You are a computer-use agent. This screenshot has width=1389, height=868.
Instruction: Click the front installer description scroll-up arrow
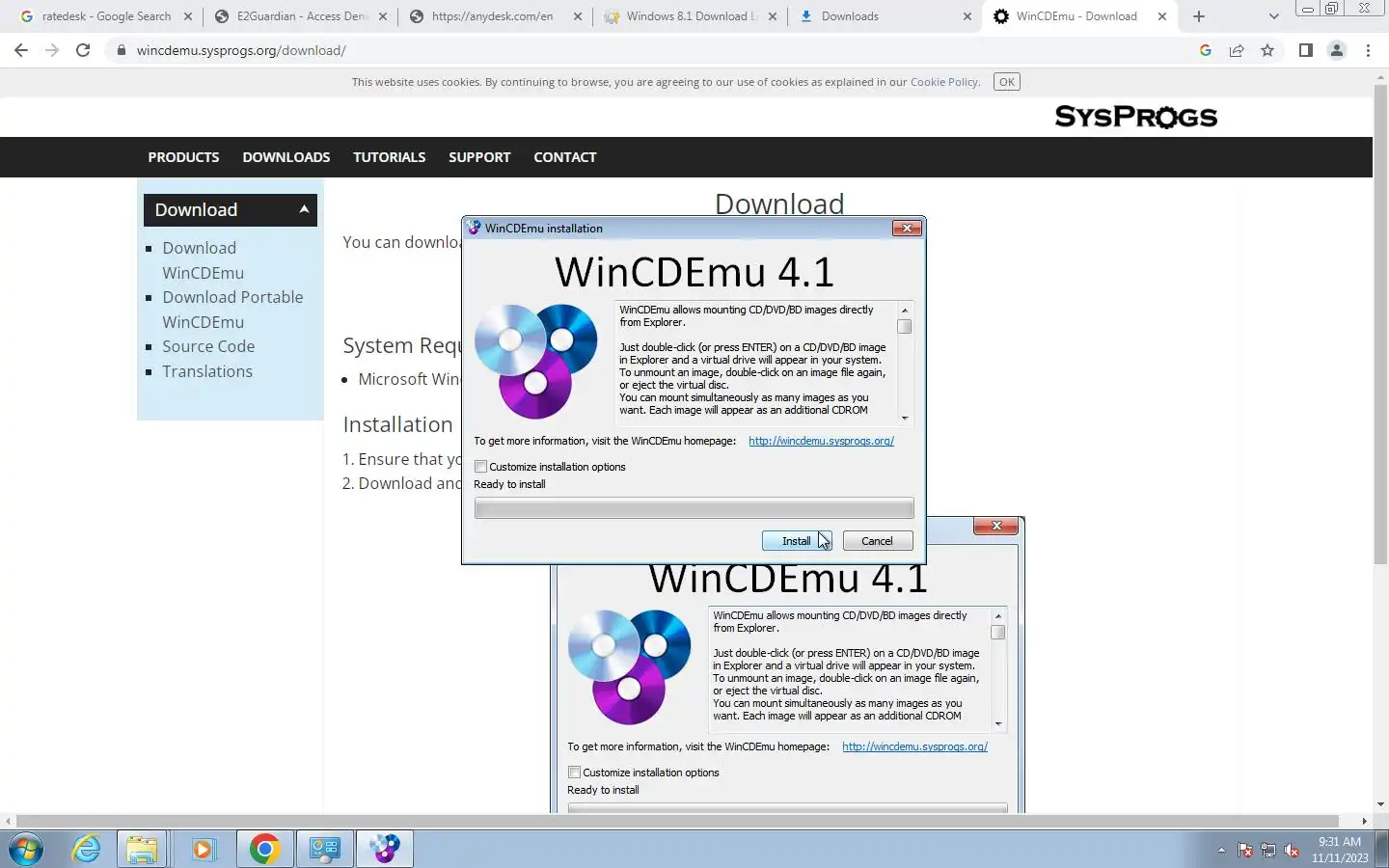click(905, 310)
